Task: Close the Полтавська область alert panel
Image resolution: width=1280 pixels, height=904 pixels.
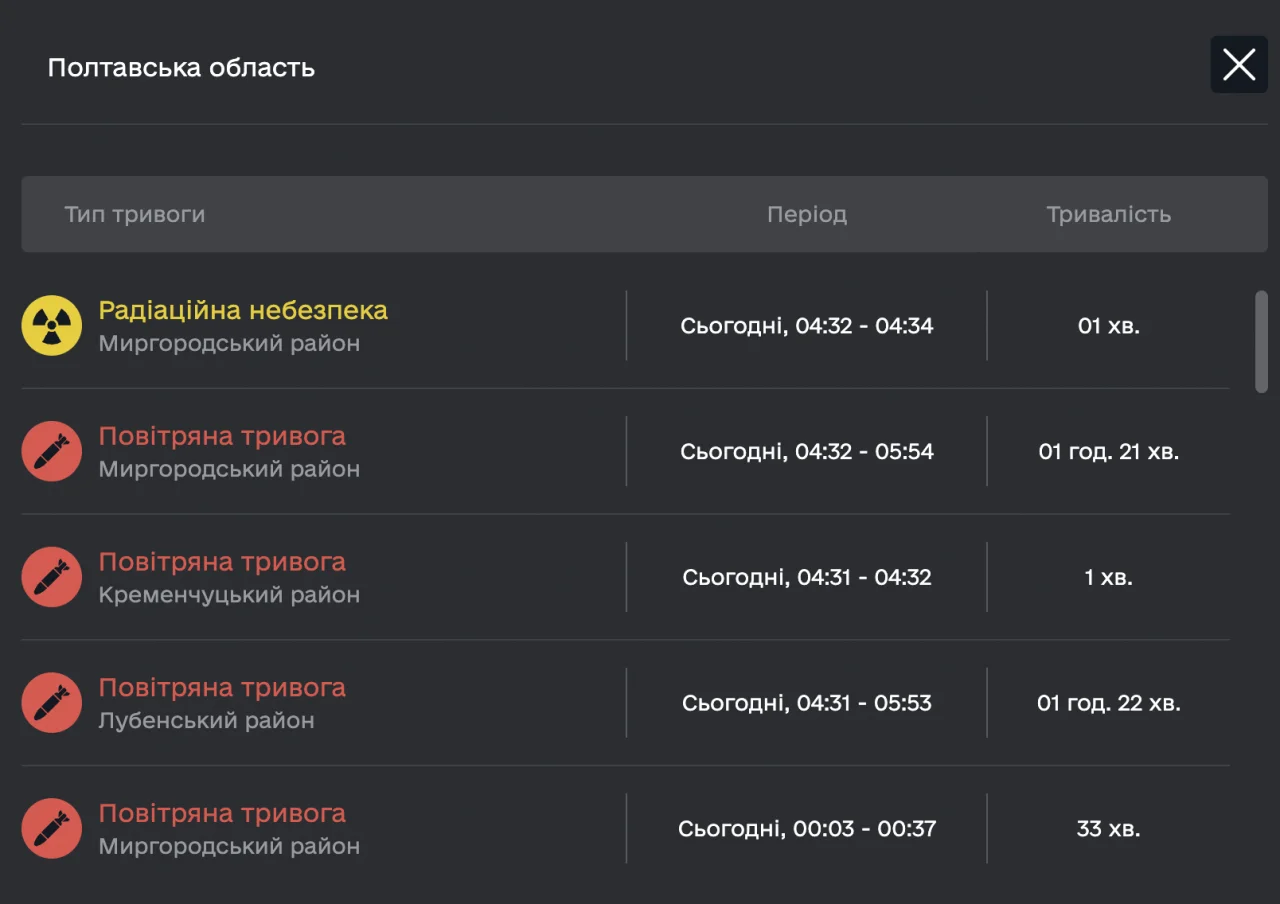Action: 1239,65
